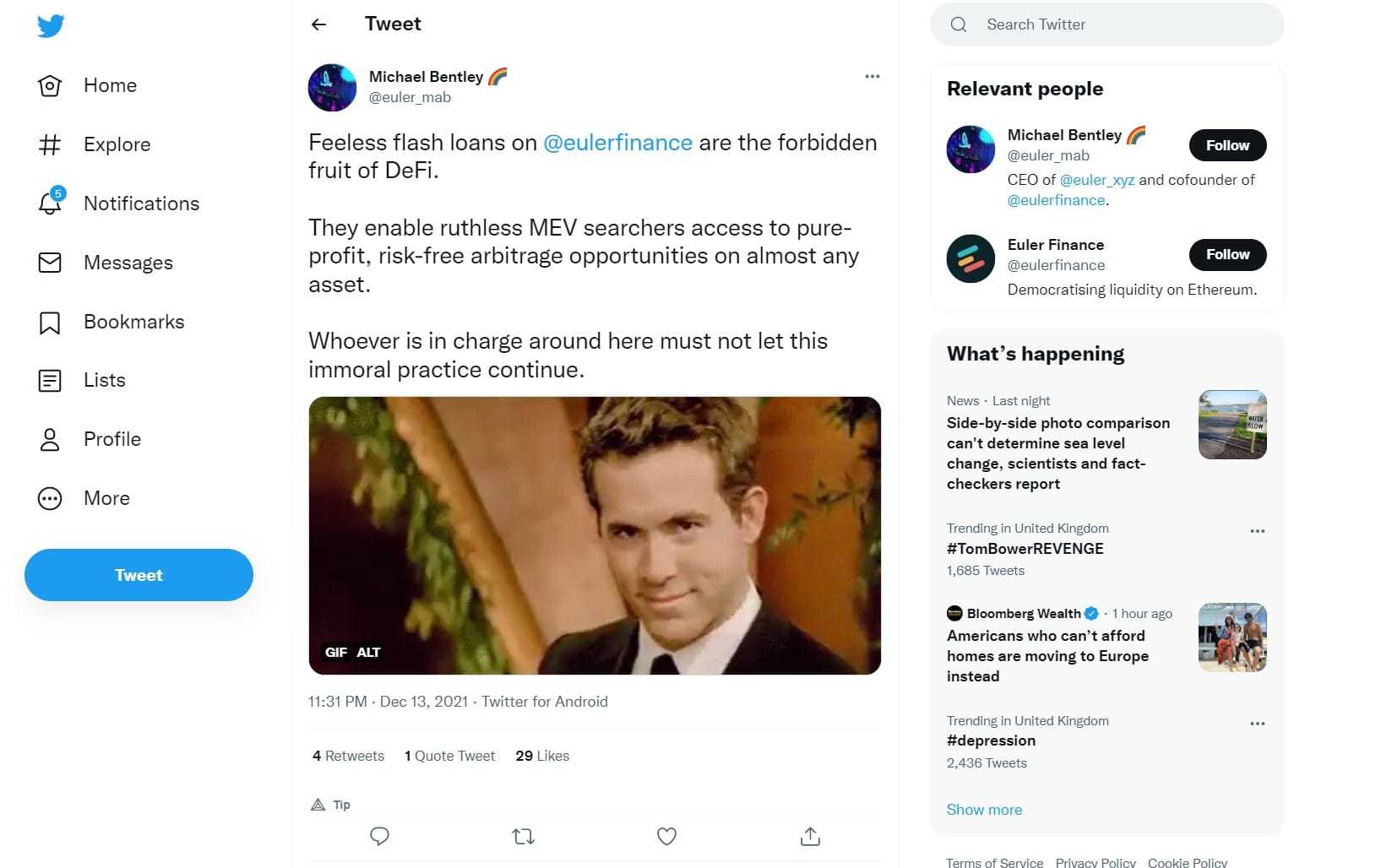Reply to the tweet via comment icon

(x=379, y=836)
